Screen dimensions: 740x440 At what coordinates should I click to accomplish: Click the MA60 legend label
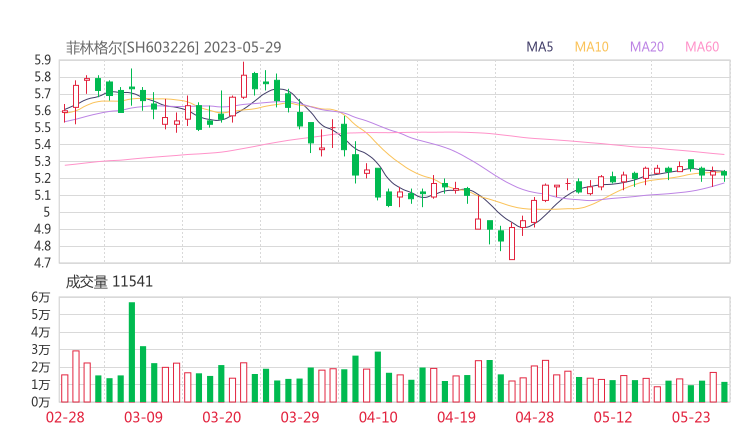702,47
